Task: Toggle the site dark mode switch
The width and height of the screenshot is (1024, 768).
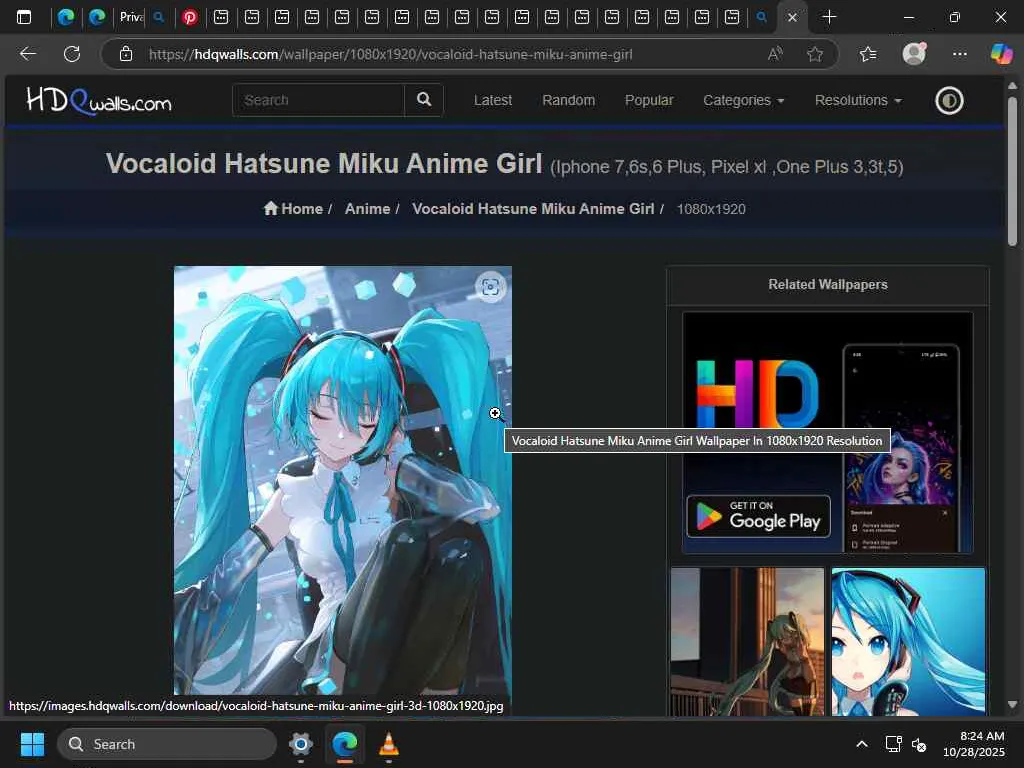Action: click(949, 101)
